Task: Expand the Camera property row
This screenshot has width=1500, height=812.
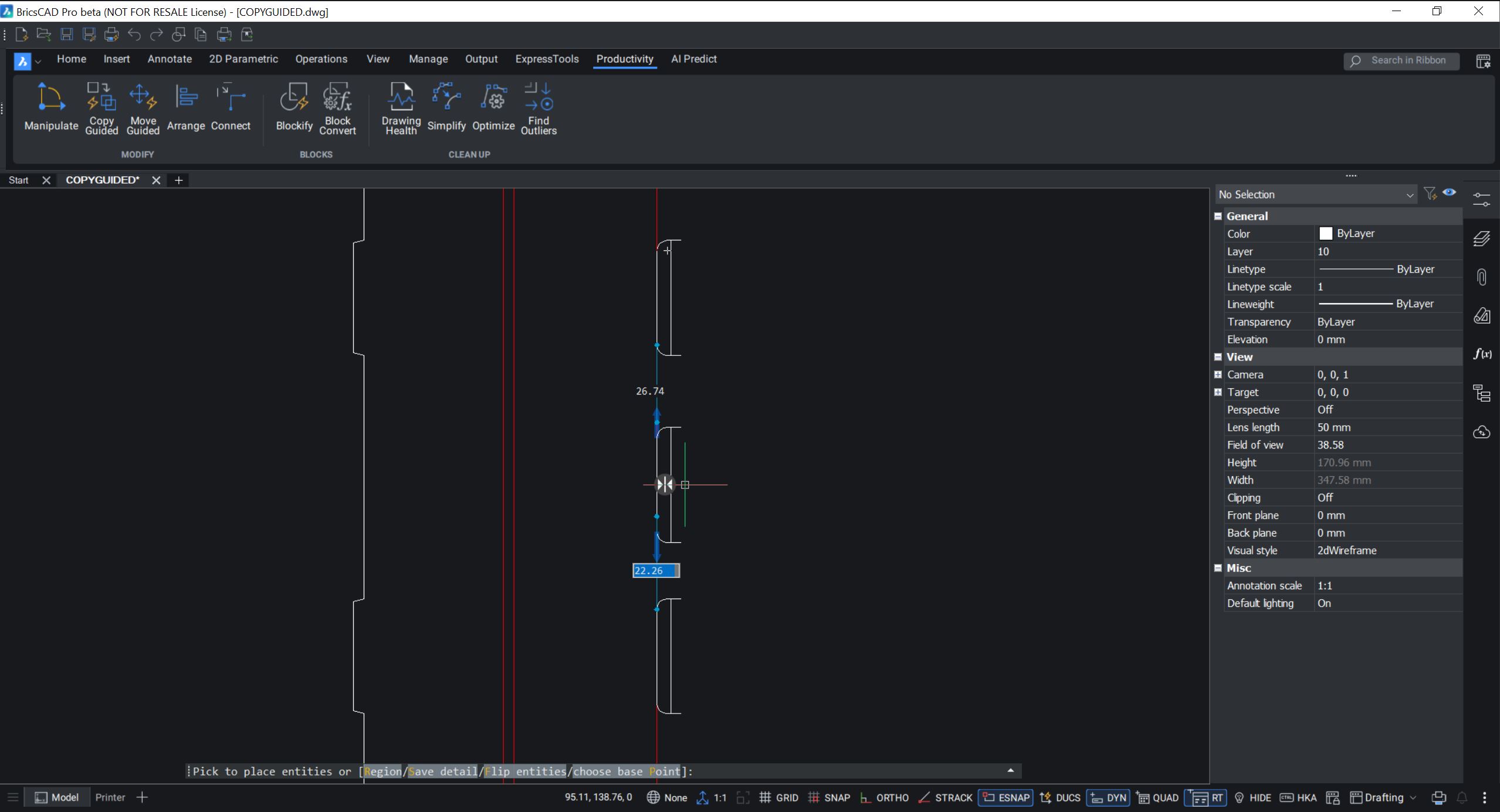Action: click(1218, 374)
